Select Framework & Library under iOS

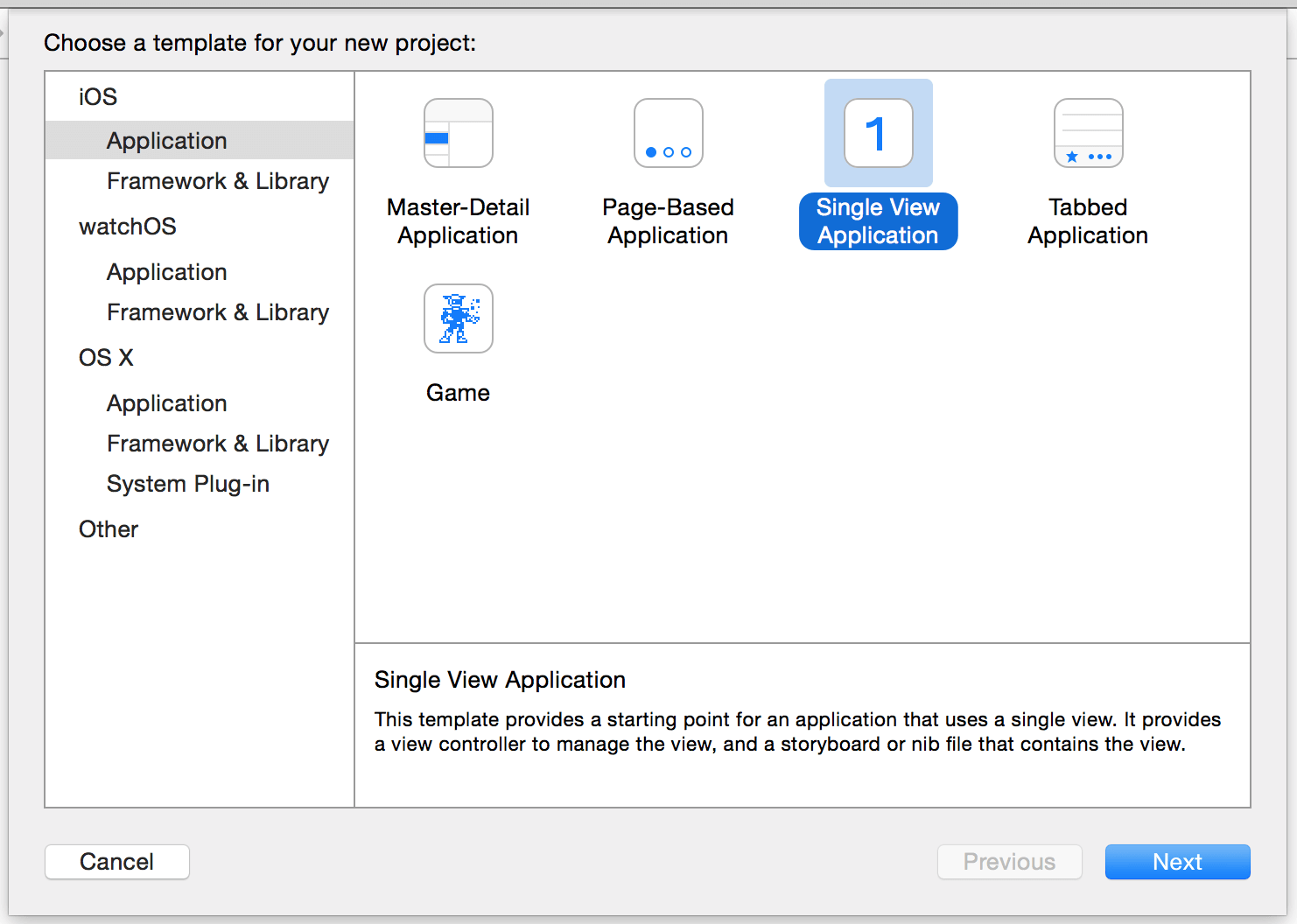[218, 181]
